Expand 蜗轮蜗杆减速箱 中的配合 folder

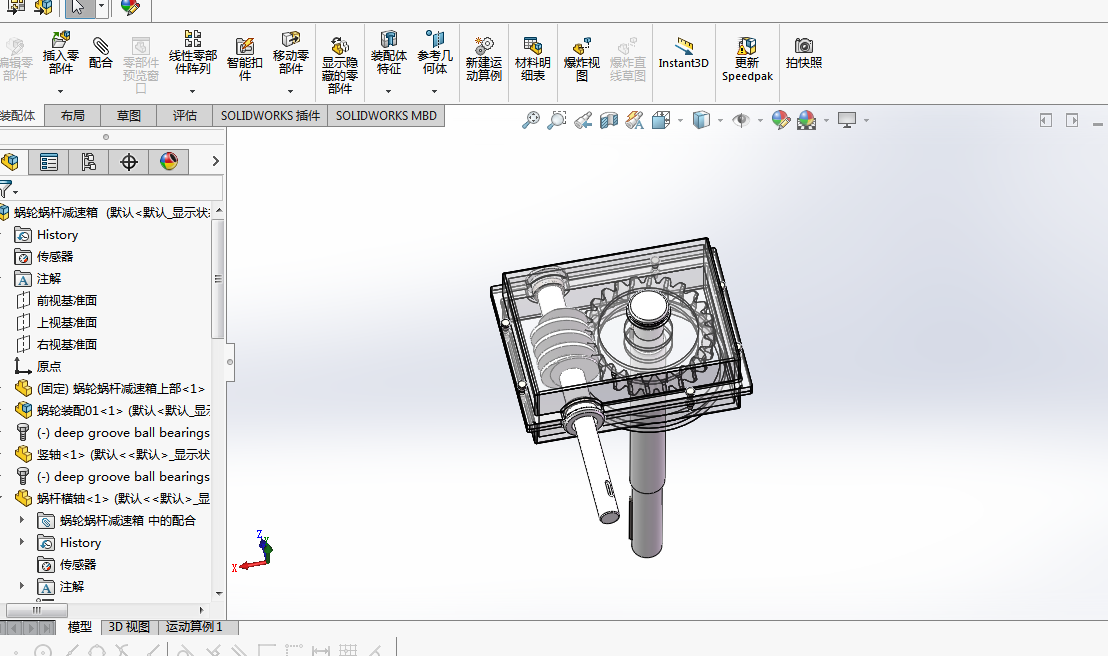click(22, 520)
